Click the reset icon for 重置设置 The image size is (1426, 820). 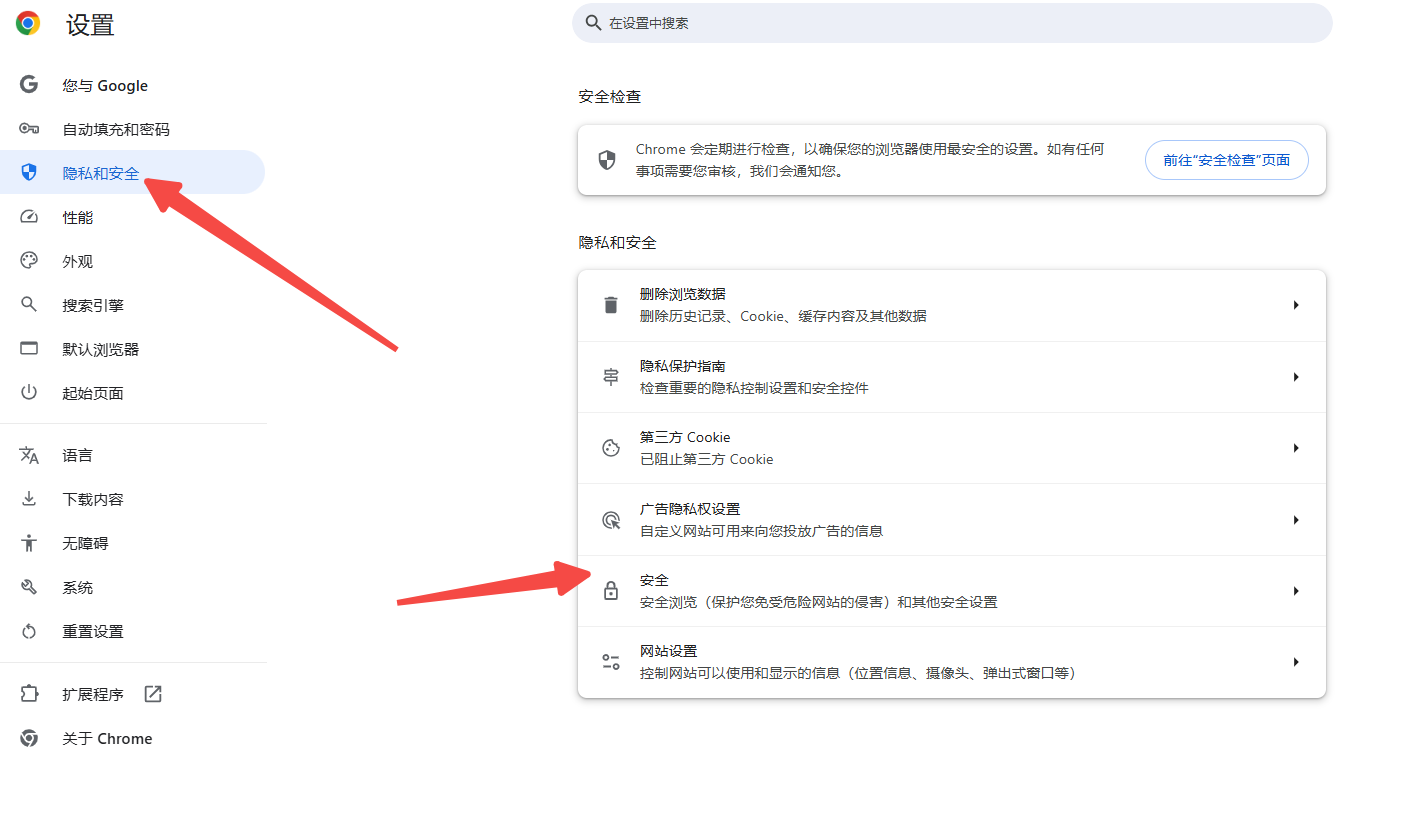pos(29,631)
